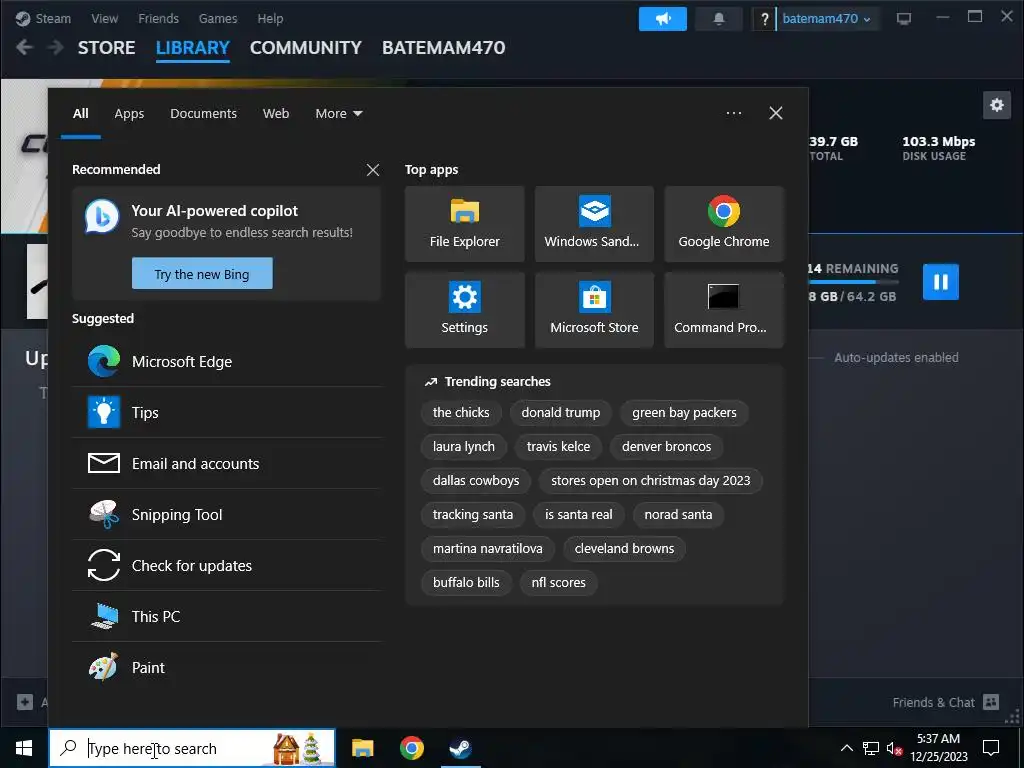Open Friends & Chat in Steam
The image size is (1024, 768).
point(946,702)
